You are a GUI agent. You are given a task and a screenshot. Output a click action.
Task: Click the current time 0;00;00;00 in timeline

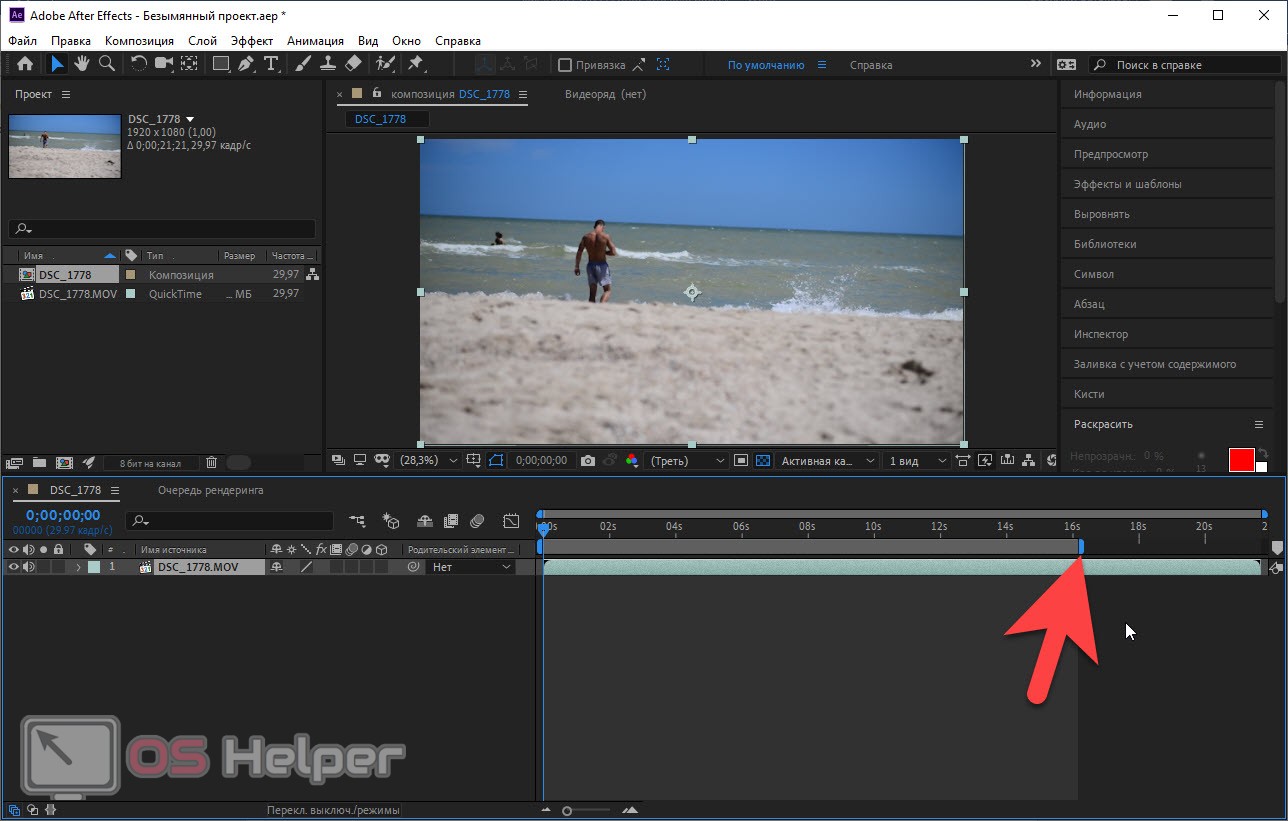[x=63, y=515]
